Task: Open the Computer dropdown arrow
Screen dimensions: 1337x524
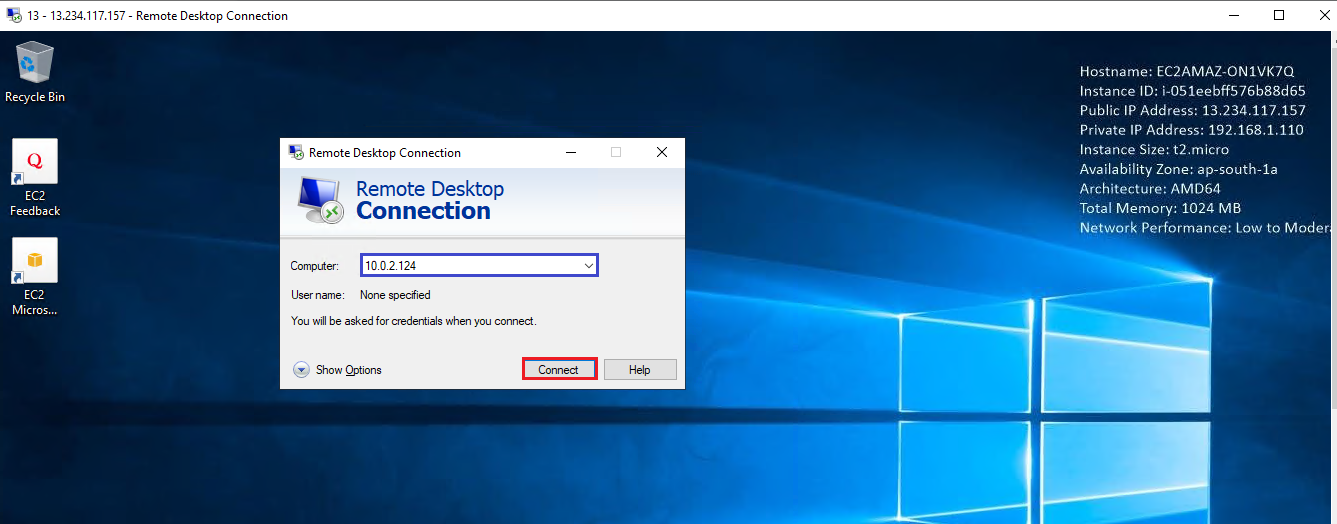Action: pyautogui.click(x=589, y=266)
